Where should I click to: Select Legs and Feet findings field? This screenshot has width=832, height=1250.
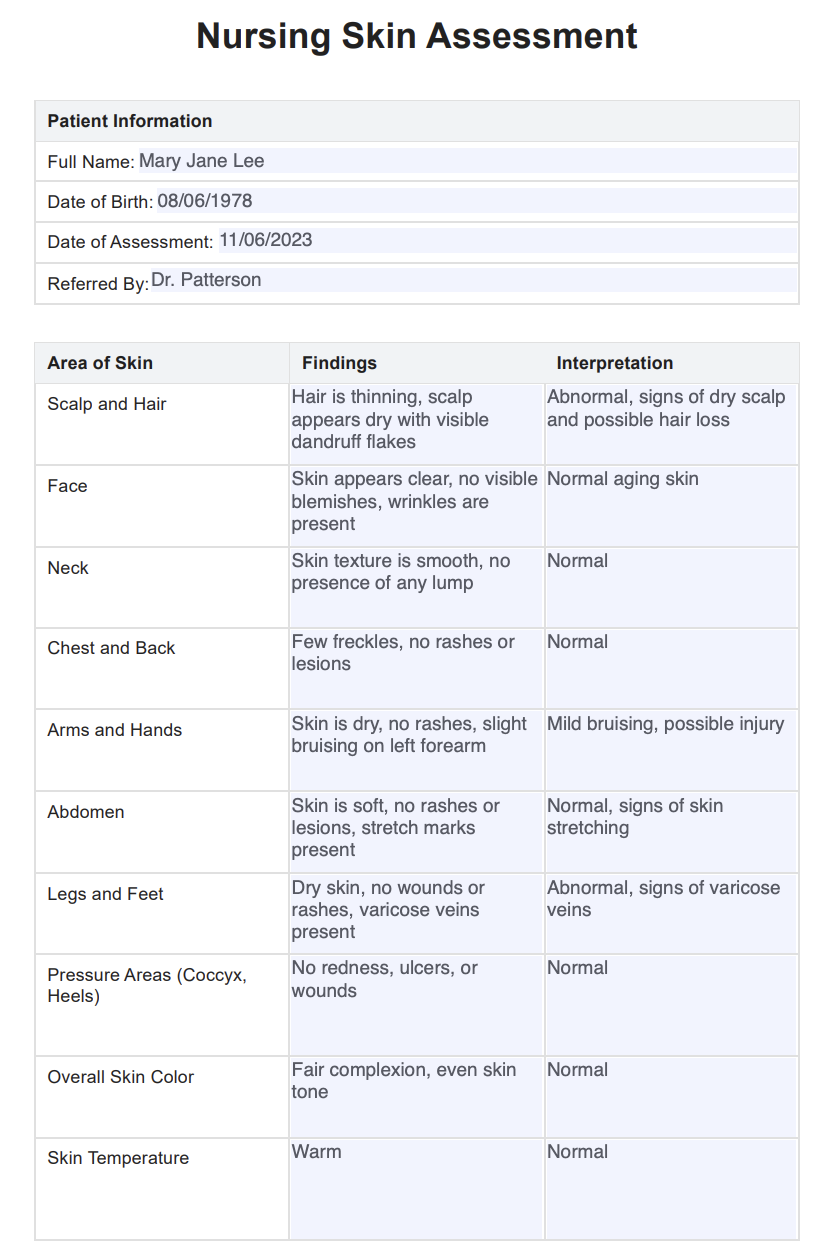click(x=416, y=914)
